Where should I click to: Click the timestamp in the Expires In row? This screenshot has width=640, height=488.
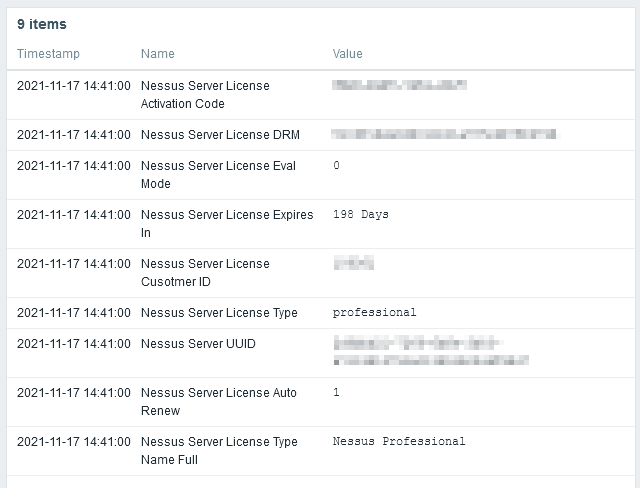(x=73, y=215)
